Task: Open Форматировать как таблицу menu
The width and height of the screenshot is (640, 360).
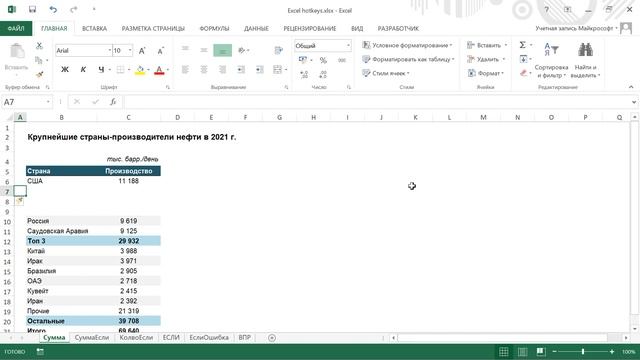Action: click(409, 59)
